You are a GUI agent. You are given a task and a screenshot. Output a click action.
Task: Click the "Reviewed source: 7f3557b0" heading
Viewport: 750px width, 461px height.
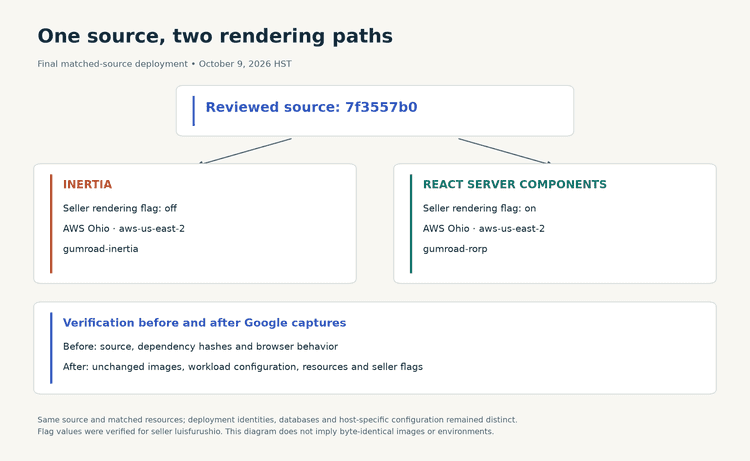click(311, 107)
